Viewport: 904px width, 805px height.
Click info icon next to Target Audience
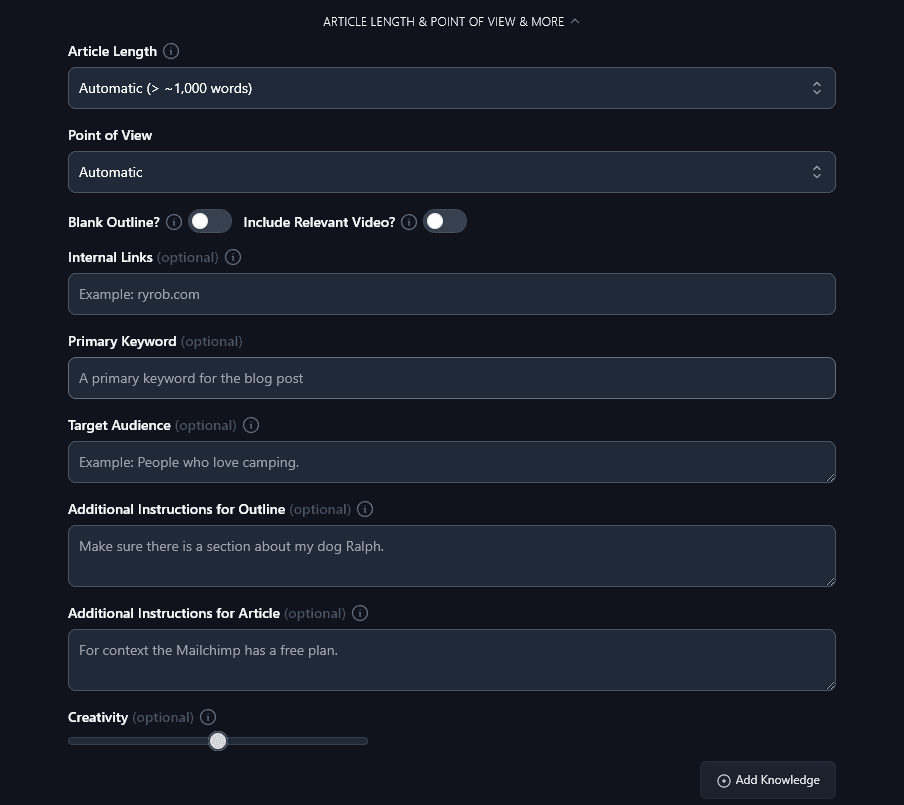tap(251, 425)
